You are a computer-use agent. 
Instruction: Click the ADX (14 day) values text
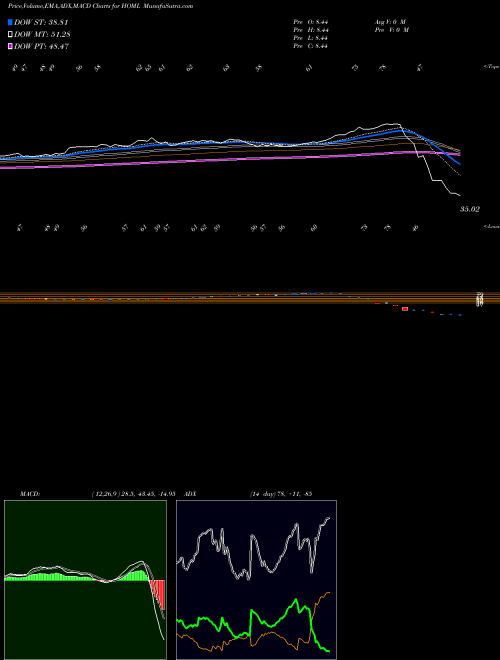pyautogui.click(x=280, y=493)
